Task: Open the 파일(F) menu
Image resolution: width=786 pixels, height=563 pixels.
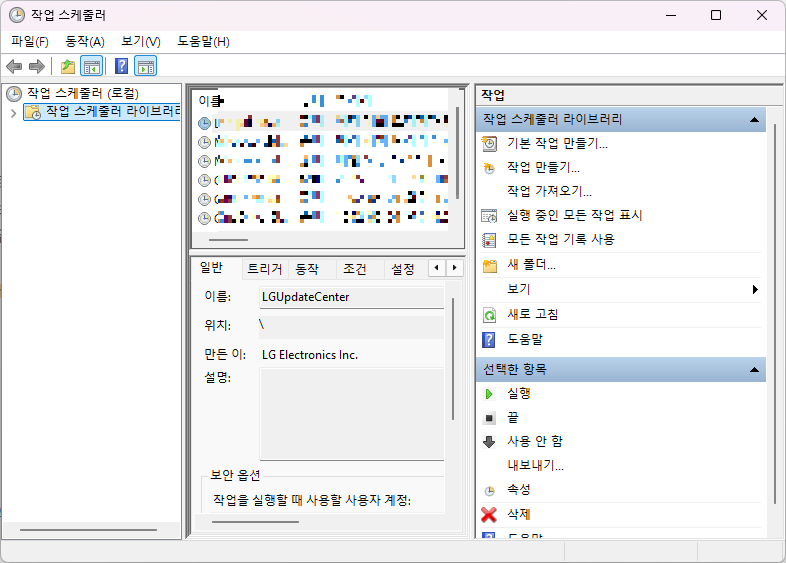Action: 30,42
